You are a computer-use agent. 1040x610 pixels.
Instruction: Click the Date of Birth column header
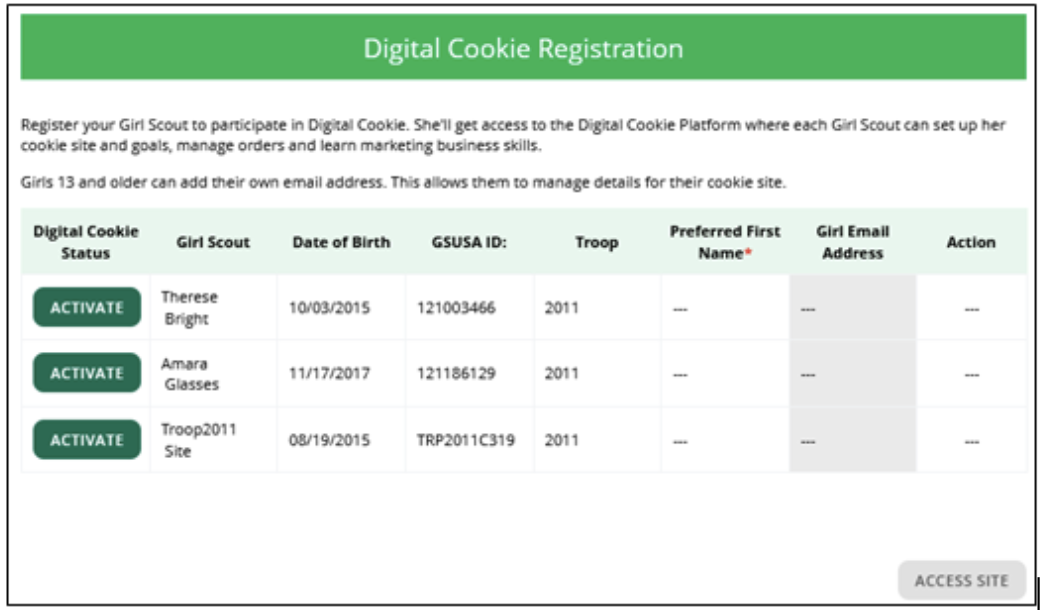[x=341, y=242]
